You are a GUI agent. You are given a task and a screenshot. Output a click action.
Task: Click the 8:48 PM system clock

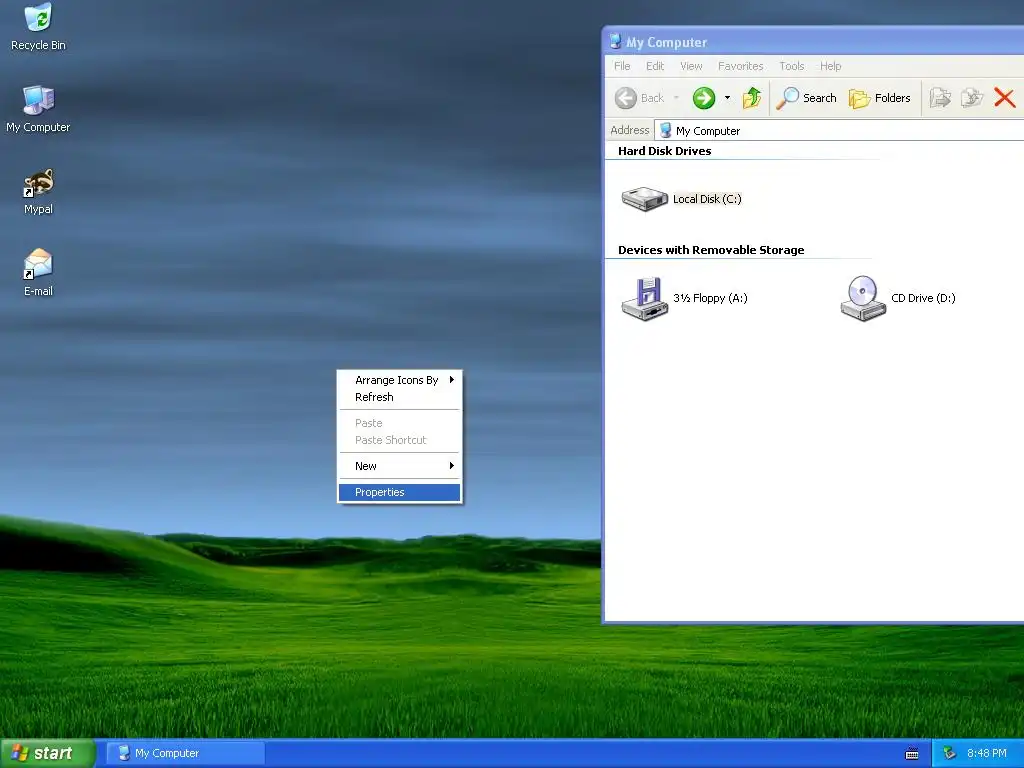coord(987,754)
